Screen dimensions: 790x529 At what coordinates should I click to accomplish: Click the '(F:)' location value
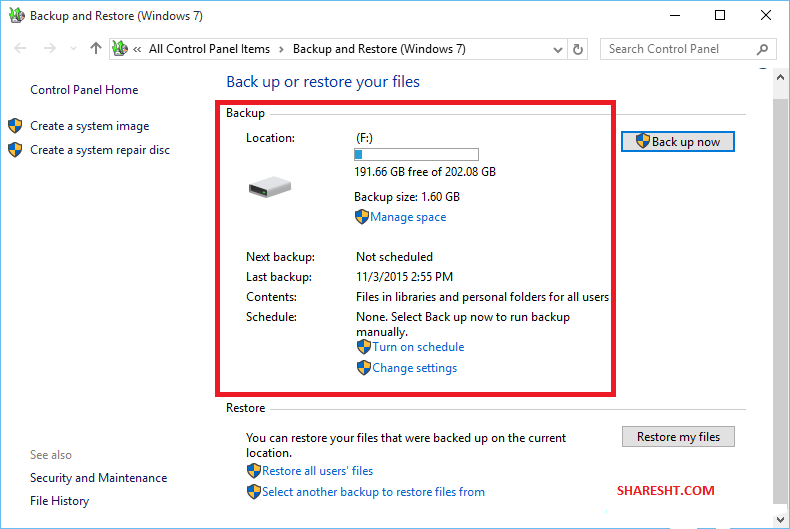[364, 138]
